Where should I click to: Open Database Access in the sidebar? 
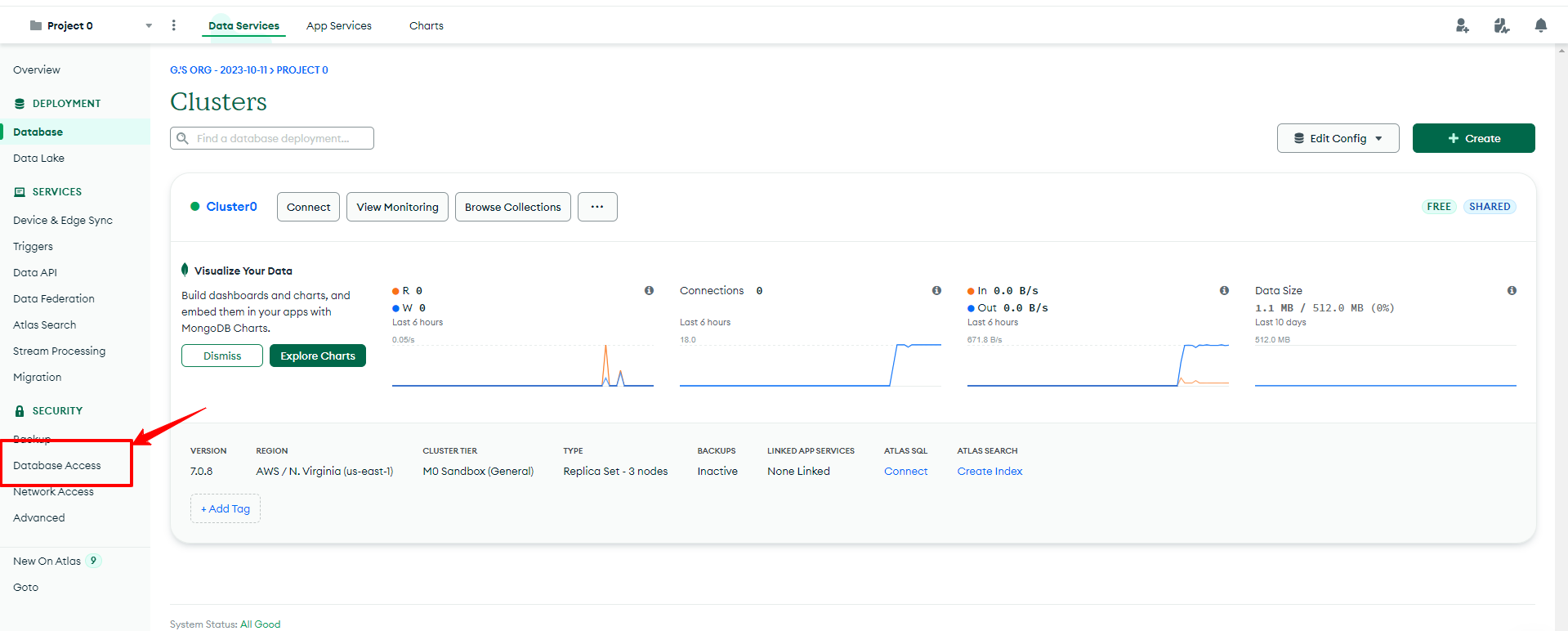pyautogui.click(x=57, y=465)
